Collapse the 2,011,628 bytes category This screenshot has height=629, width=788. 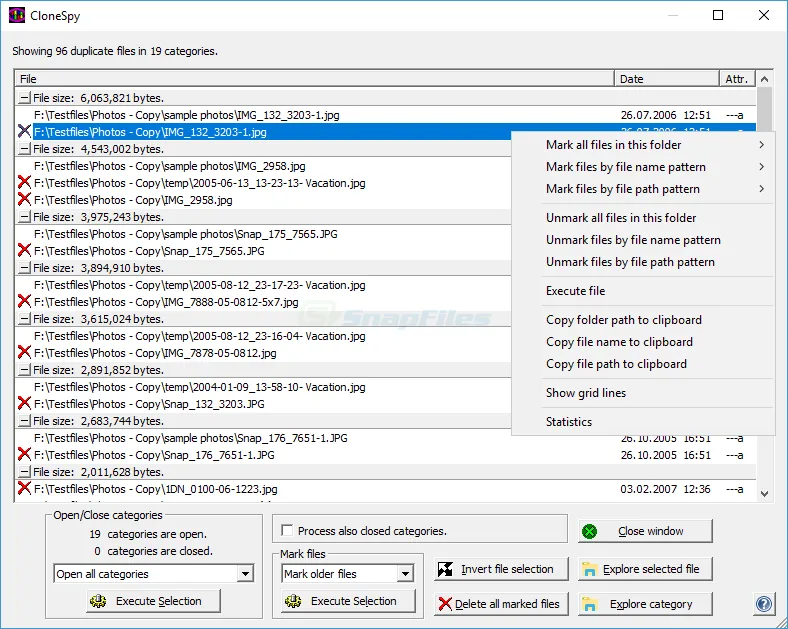point(24,472)
